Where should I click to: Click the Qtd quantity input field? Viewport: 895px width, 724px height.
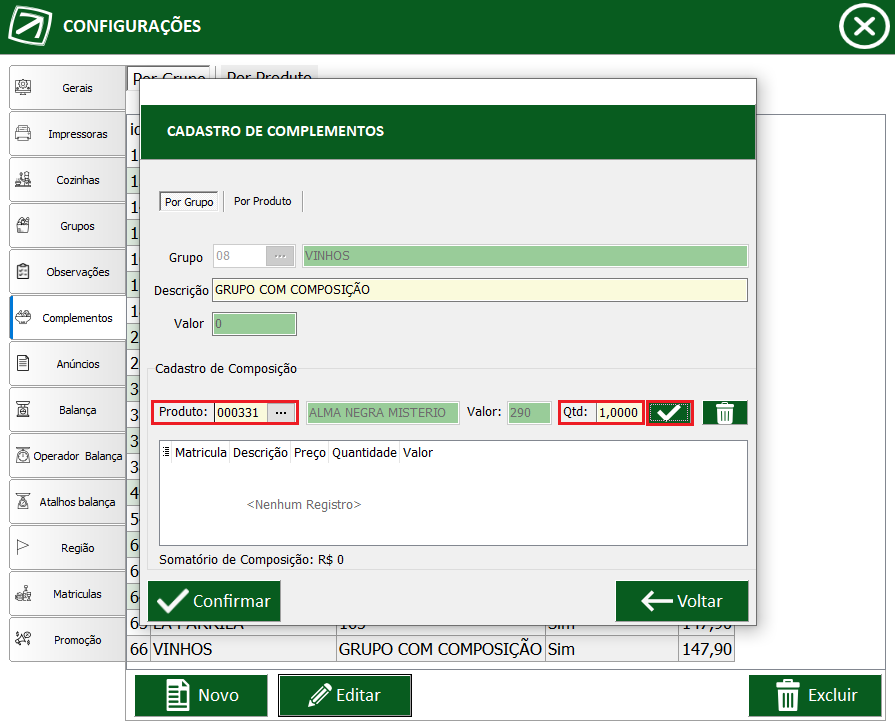click(619, 412)
